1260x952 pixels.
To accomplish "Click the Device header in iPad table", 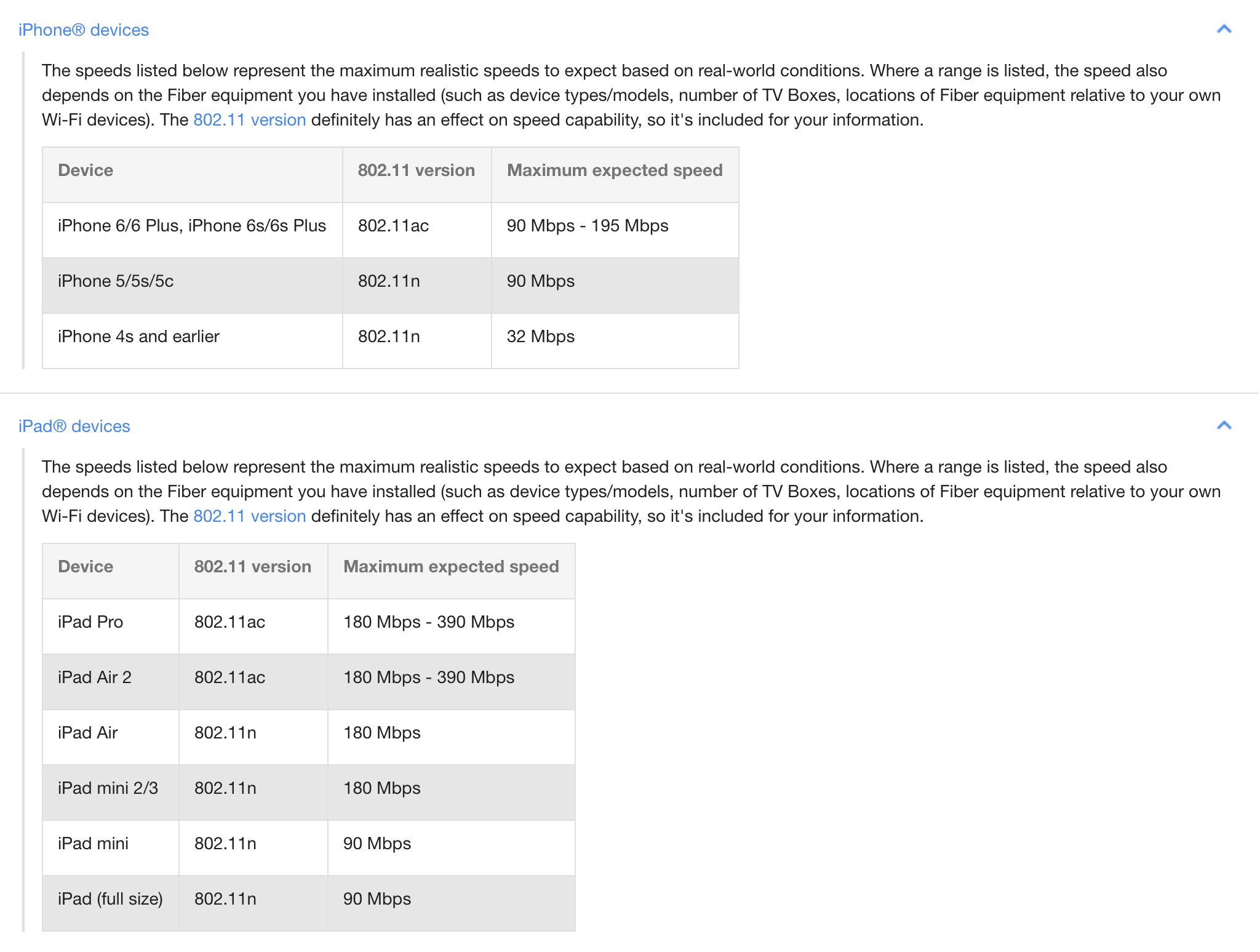I will coord(86,567).
